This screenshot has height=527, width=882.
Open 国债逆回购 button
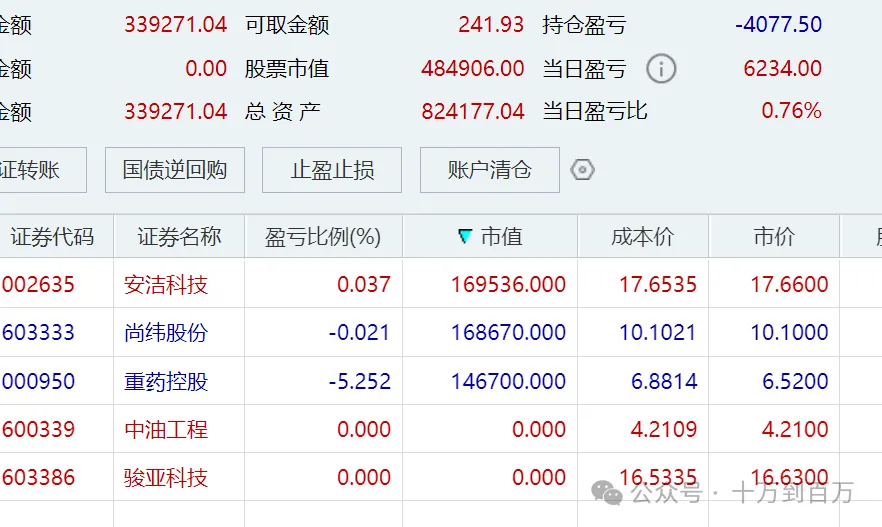pos(175,170)
